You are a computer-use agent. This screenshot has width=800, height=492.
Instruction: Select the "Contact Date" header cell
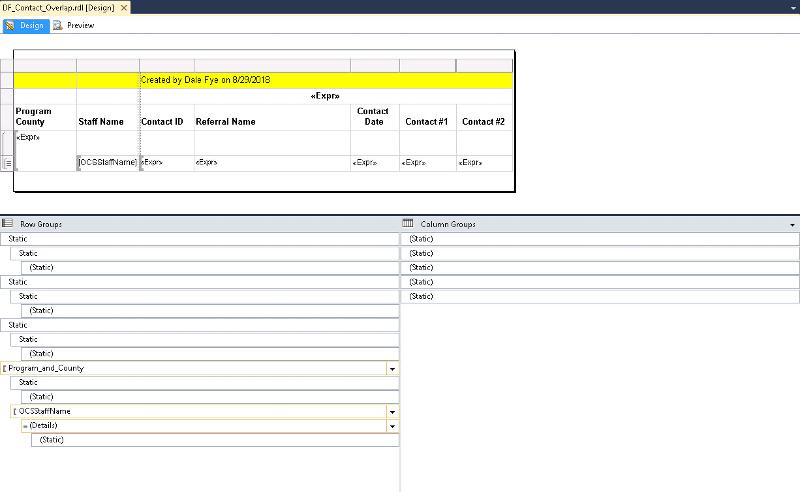pos(375,117)
